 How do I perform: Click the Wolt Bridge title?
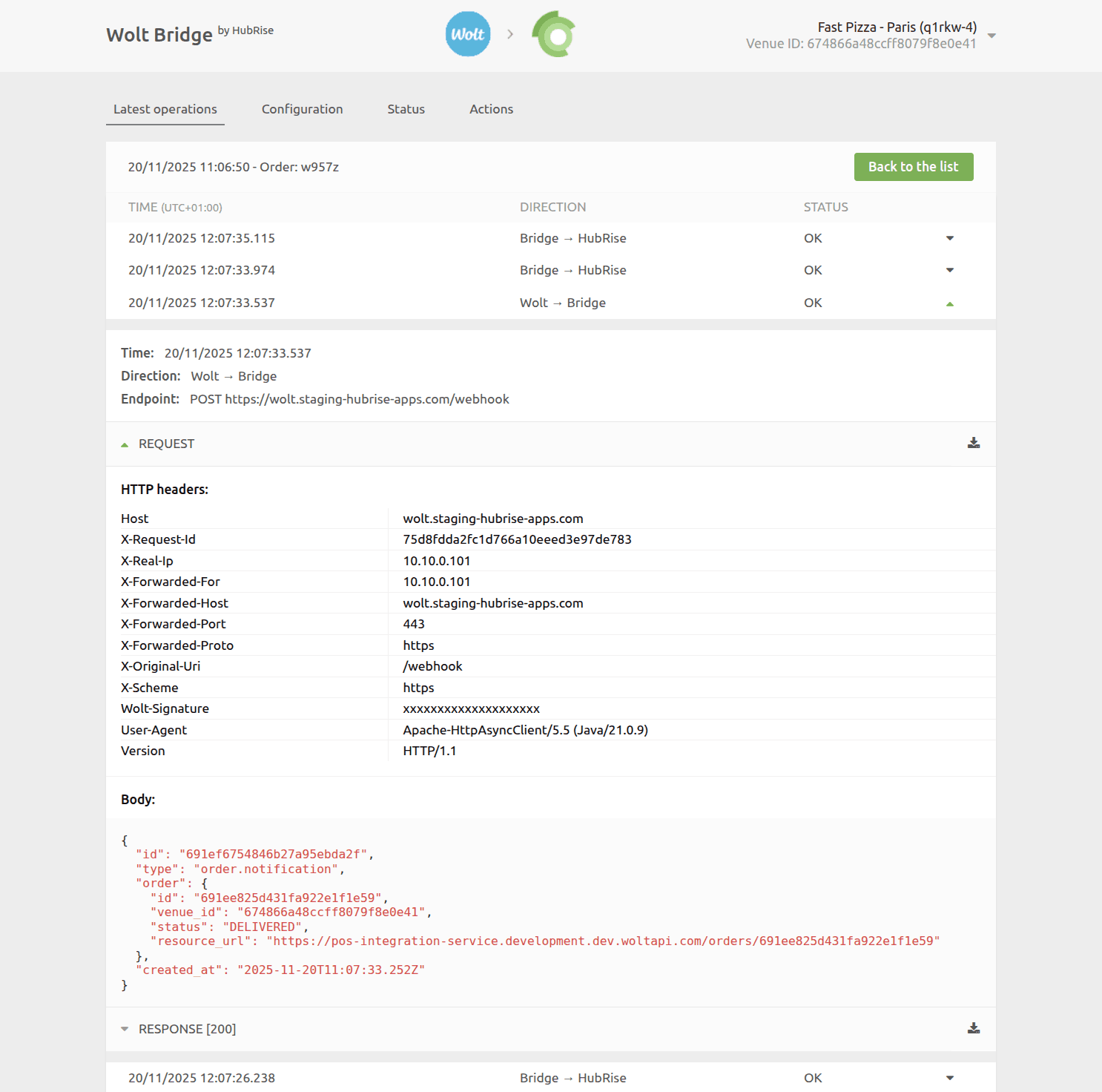pyautogui.click(x=158, y=34)
